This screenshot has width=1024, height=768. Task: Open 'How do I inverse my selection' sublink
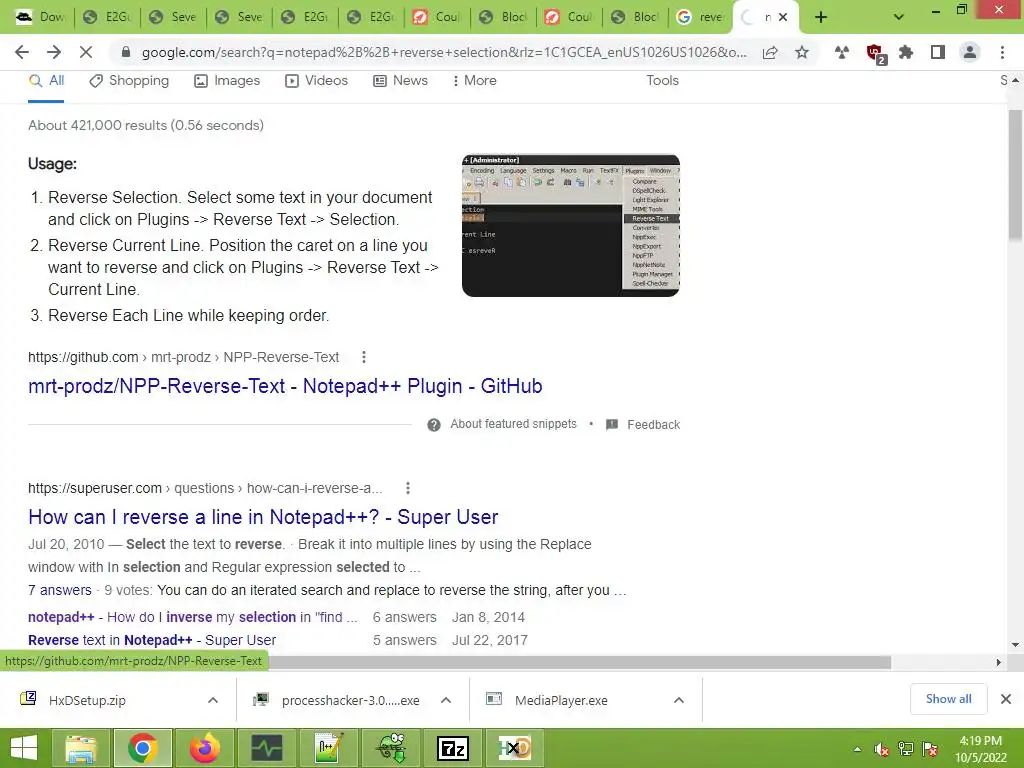pyautogui.click(x=193, y=617)
